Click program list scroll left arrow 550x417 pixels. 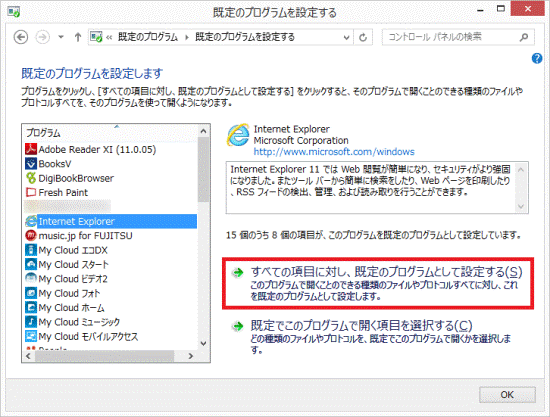28,356
